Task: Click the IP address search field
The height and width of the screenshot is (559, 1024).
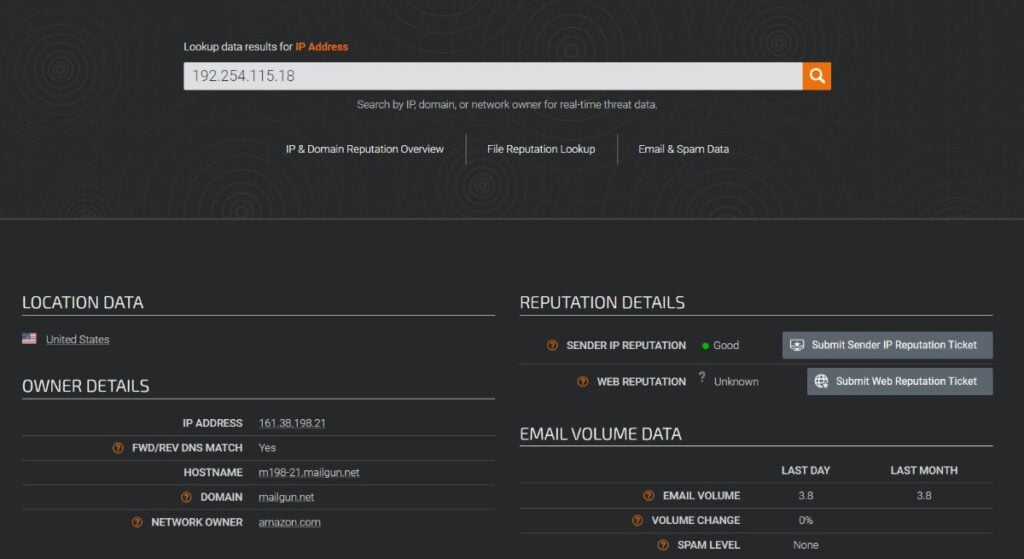Action: 492,76
